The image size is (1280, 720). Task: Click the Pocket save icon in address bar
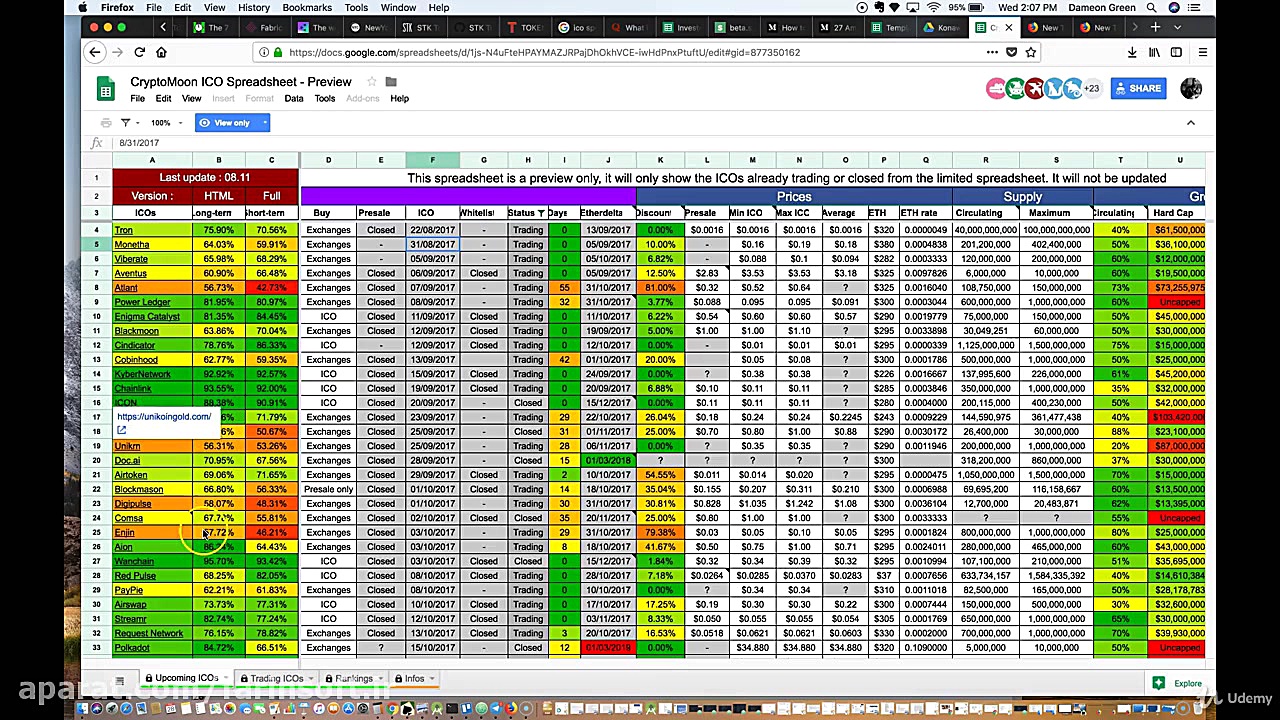1012,52
